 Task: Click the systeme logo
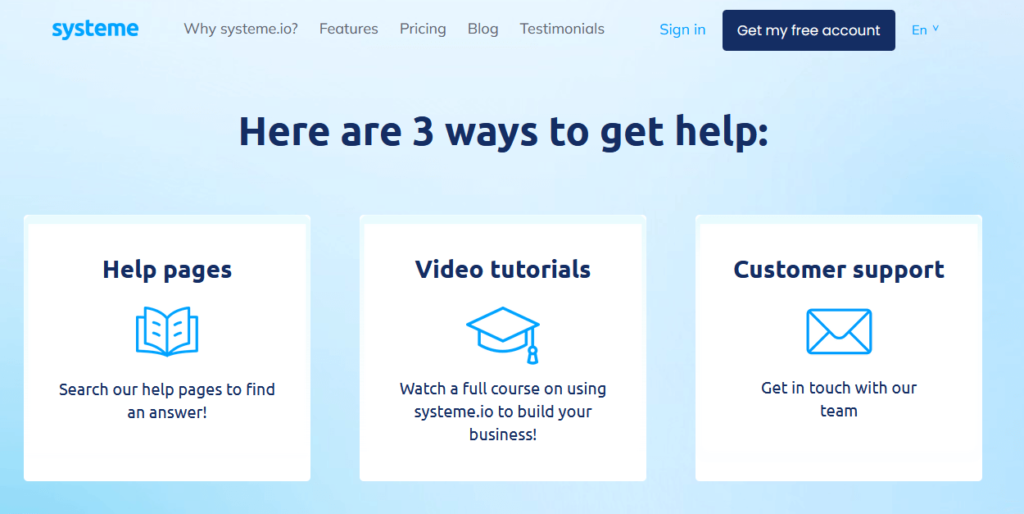pos(95,29)
